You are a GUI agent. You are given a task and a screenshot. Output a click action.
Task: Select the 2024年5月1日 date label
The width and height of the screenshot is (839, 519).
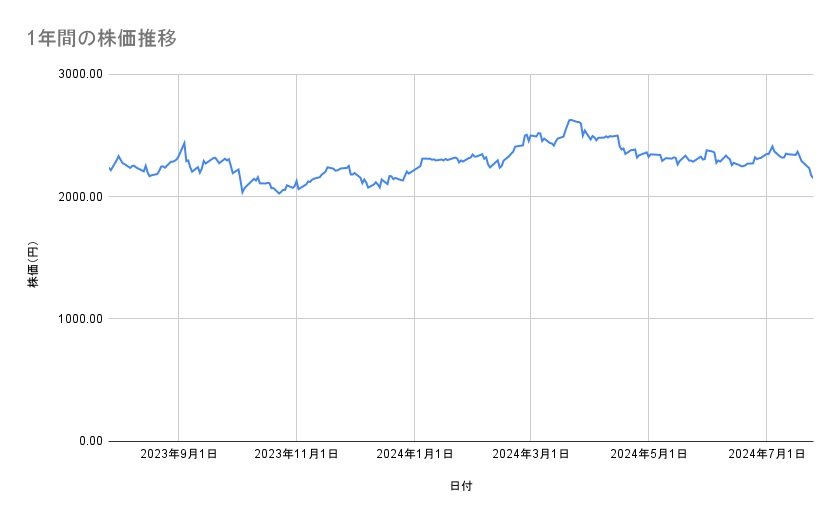pos(649,455)
